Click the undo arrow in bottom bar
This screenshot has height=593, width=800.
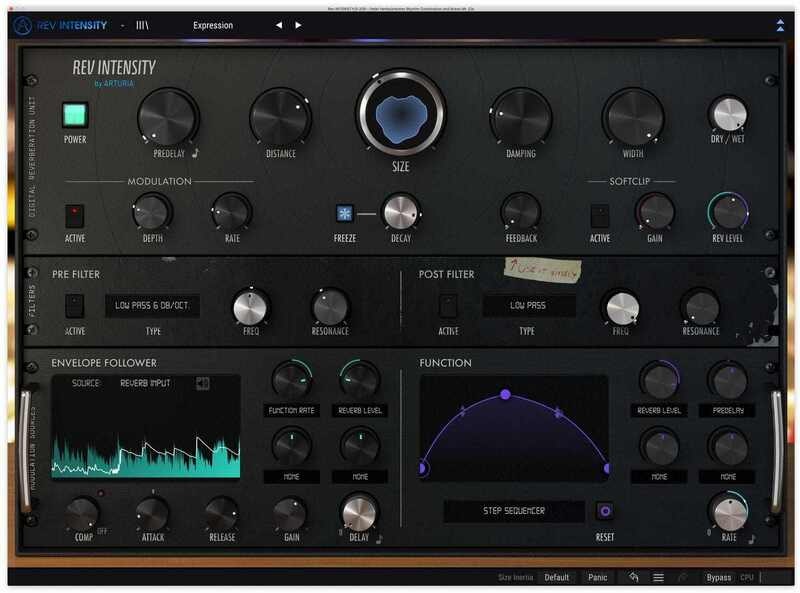tap(633, 577)
